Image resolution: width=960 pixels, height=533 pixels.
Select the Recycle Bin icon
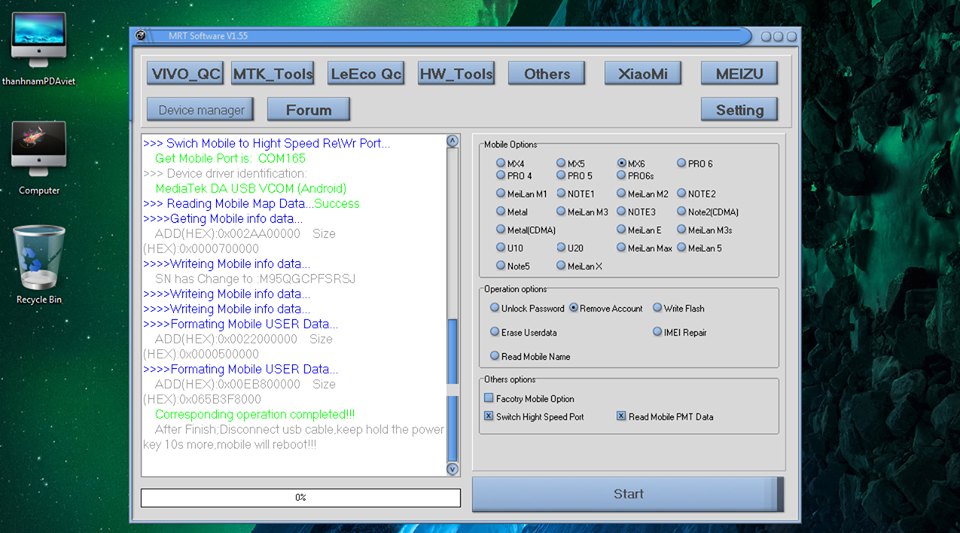click(39, 264)
